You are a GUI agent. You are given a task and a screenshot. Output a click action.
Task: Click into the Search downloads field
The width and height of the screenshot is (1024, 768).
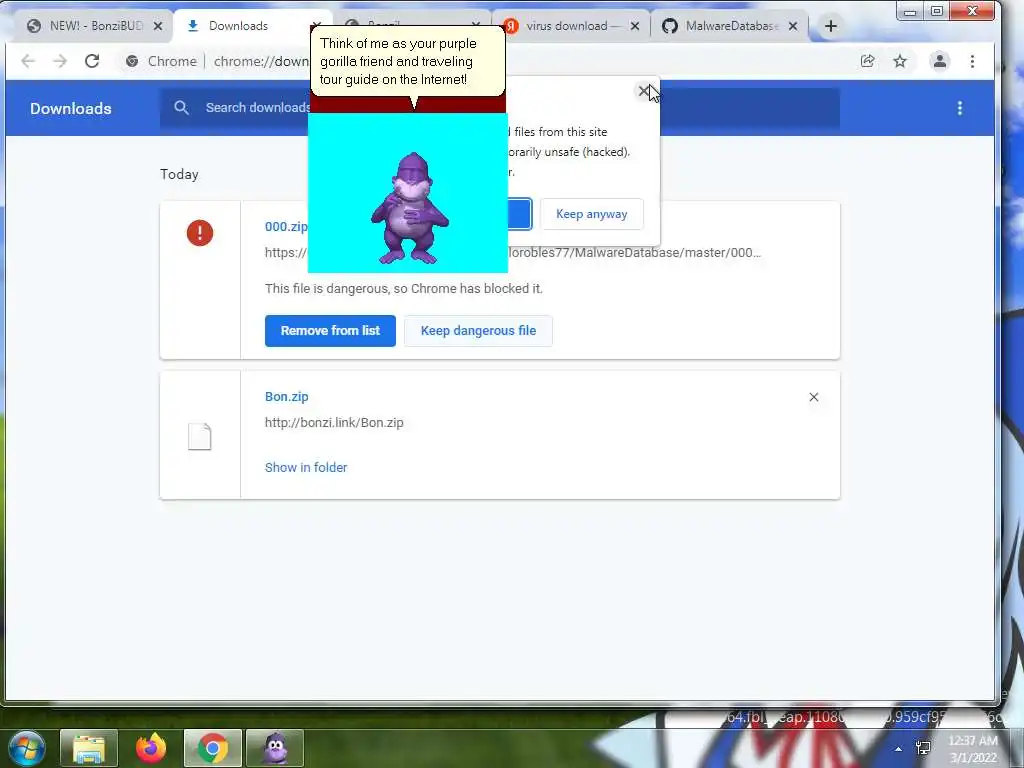[x=500, y=108]
